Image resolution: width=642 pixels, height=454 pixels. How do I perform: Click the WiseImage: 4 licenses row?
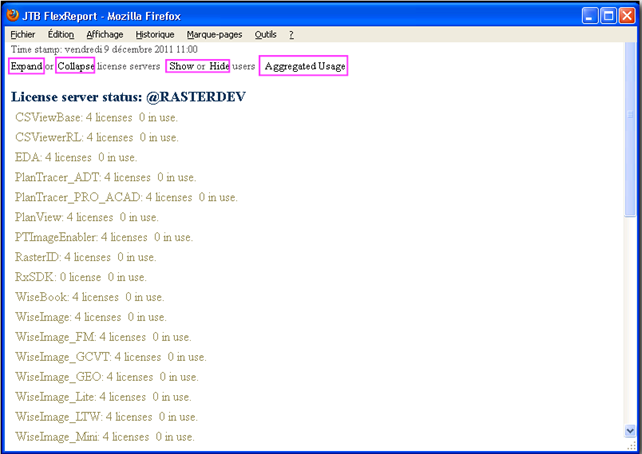91,317
